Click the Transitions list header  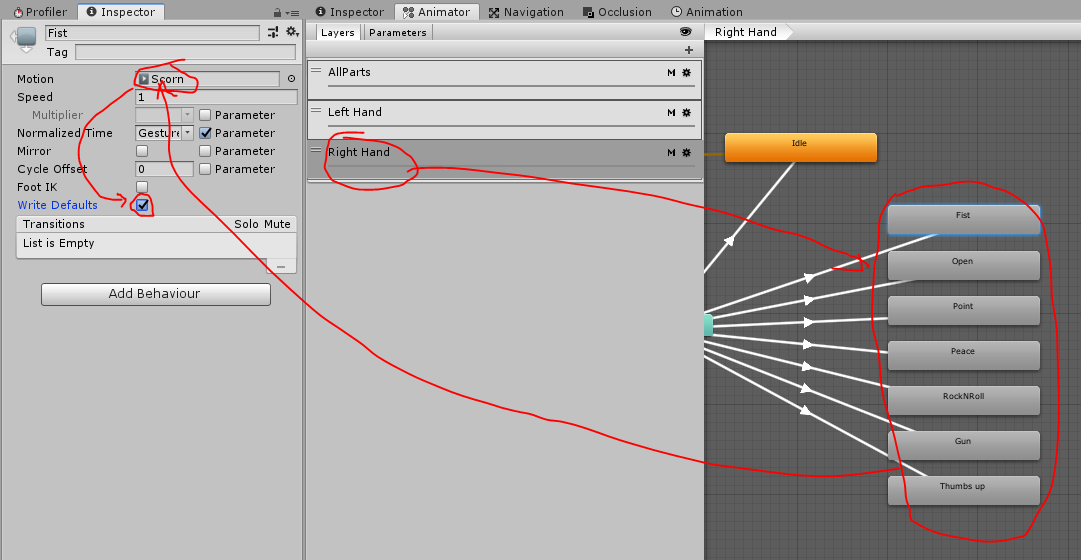click(156, 224)
